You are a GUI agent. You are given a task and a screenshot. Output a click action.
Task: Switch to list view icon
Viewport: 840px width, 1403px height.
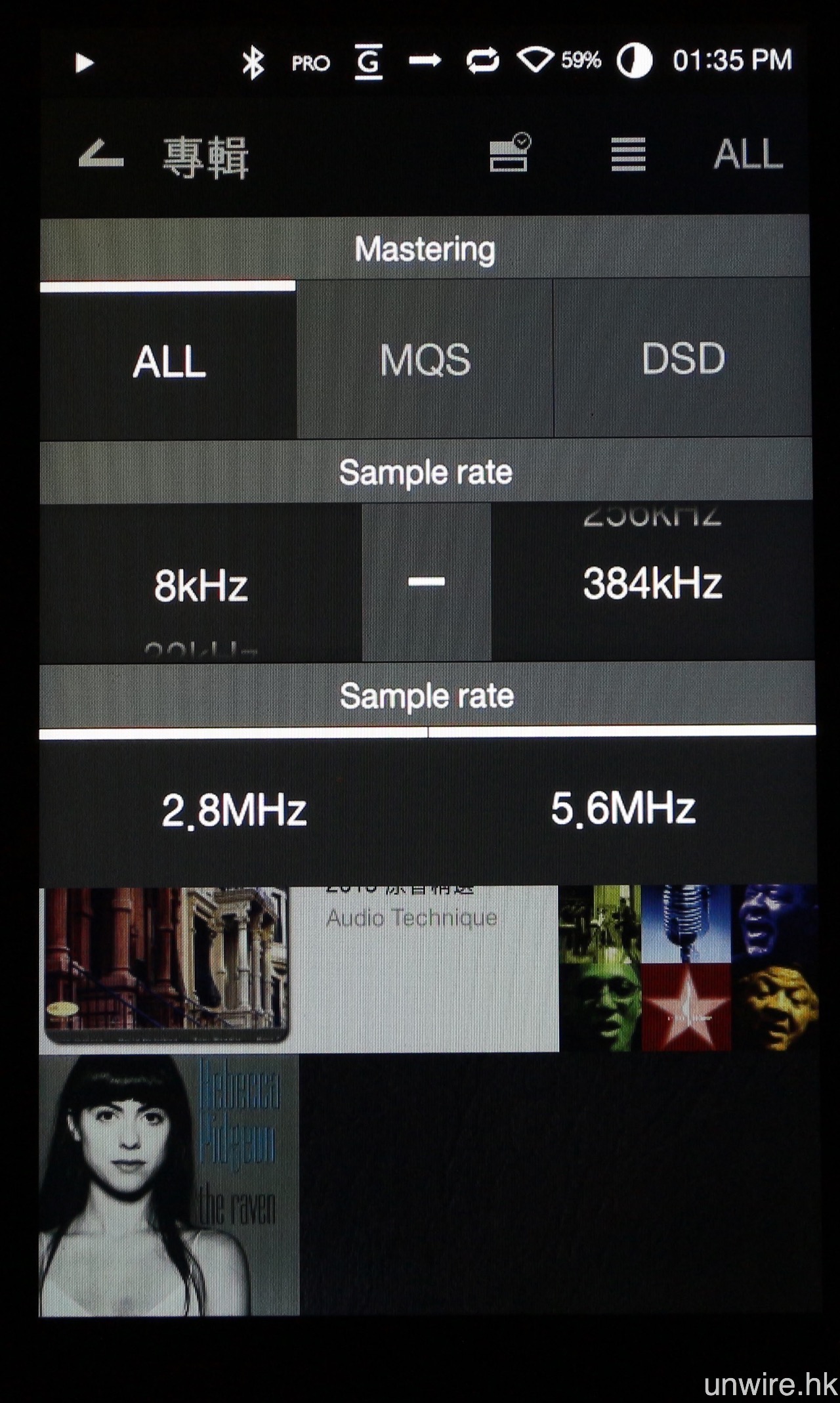[628, 155]
